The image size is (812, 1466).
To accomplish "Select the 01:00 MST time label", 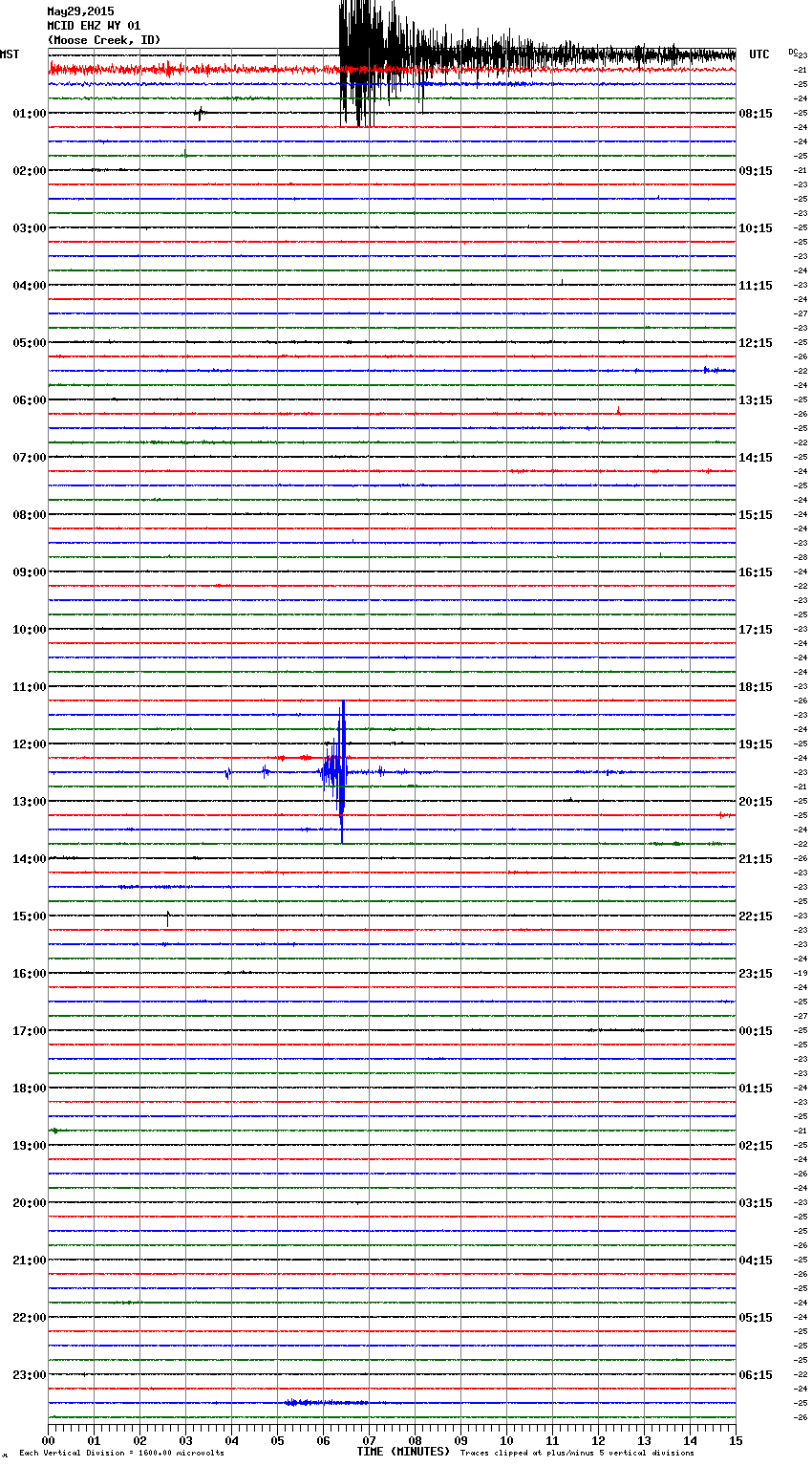I will coord(30,114).
